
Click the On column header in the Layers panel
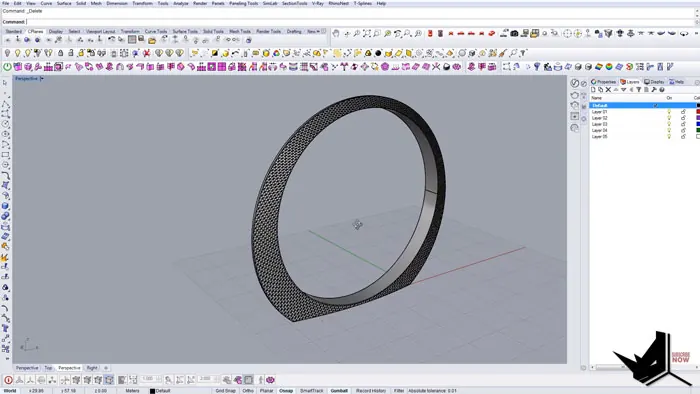669,98
